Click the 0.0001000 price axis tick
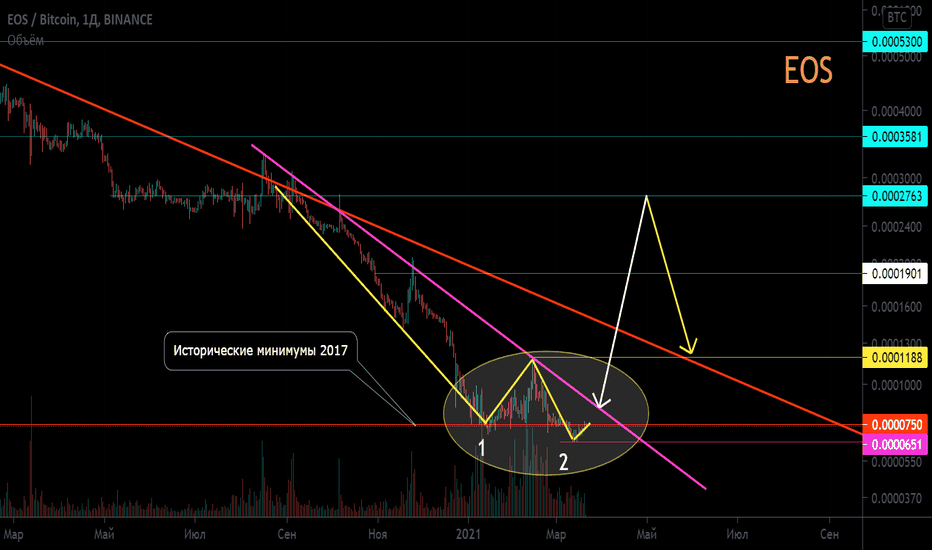932x550 pixels. [896, 385]
